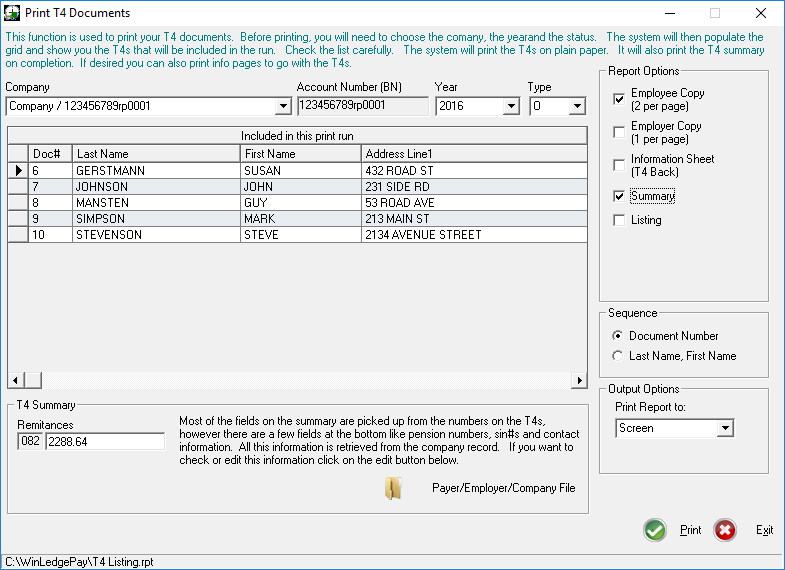Image resolution: width=785 pixels, height=570 pixels.
Task: Enable the Listing checkbox
Action: (x=620, y=220)
